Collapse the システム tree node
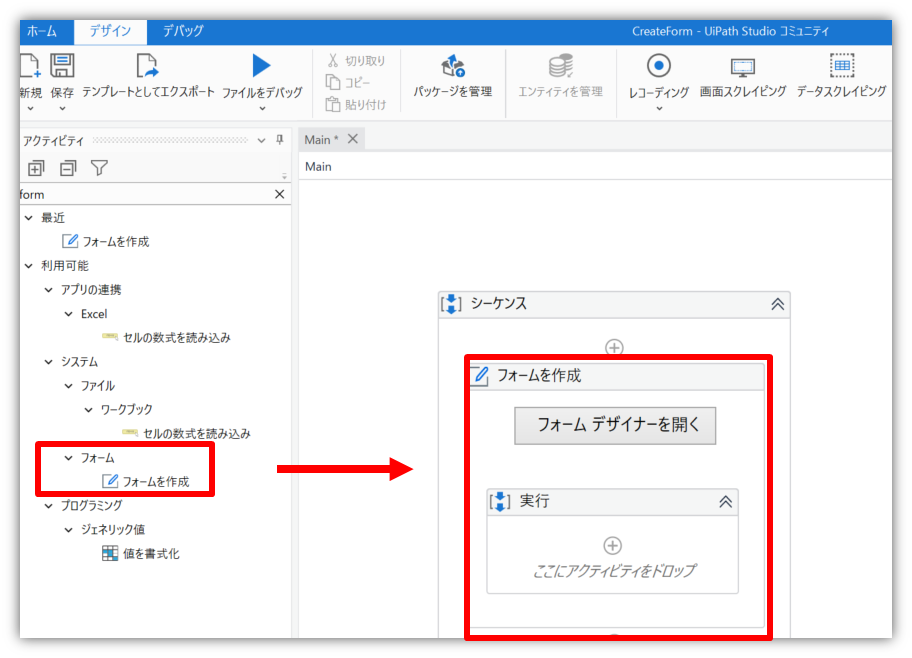Screen dimensions: 912x658 pyautogui.click(x=49, y=362)
